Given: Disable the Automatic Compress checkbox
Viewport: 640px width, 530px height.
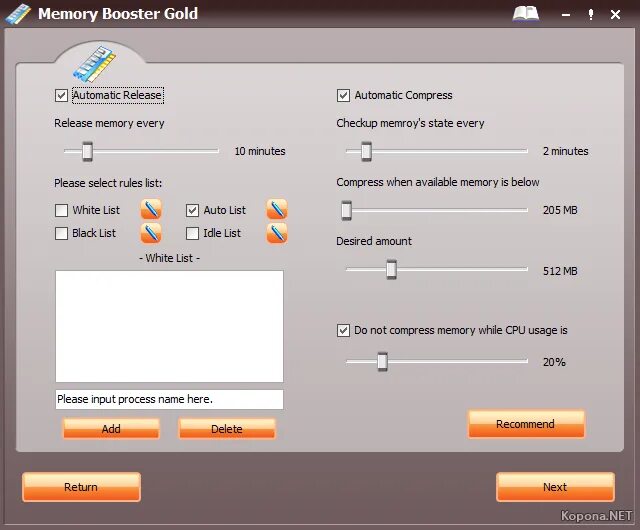Looking at the screenshot, I should 343,96.
